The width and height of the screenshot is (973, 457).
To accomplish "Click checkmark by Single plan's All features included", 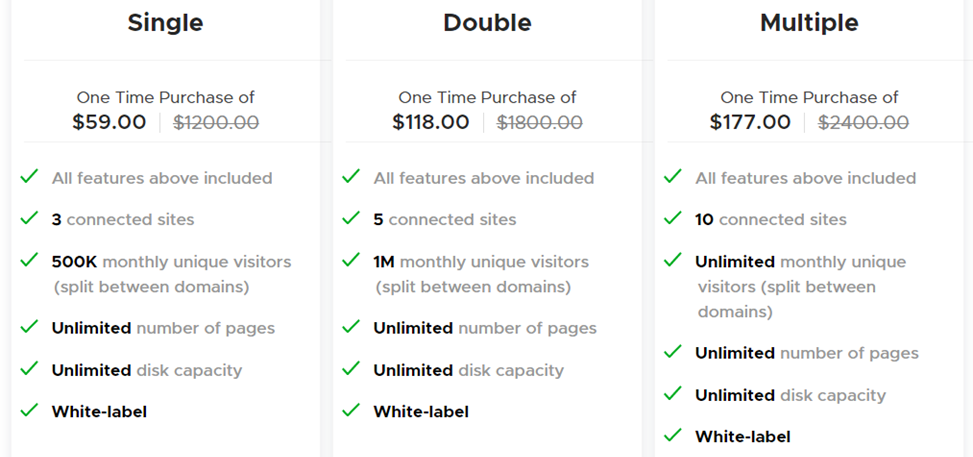I will (30, 177).
